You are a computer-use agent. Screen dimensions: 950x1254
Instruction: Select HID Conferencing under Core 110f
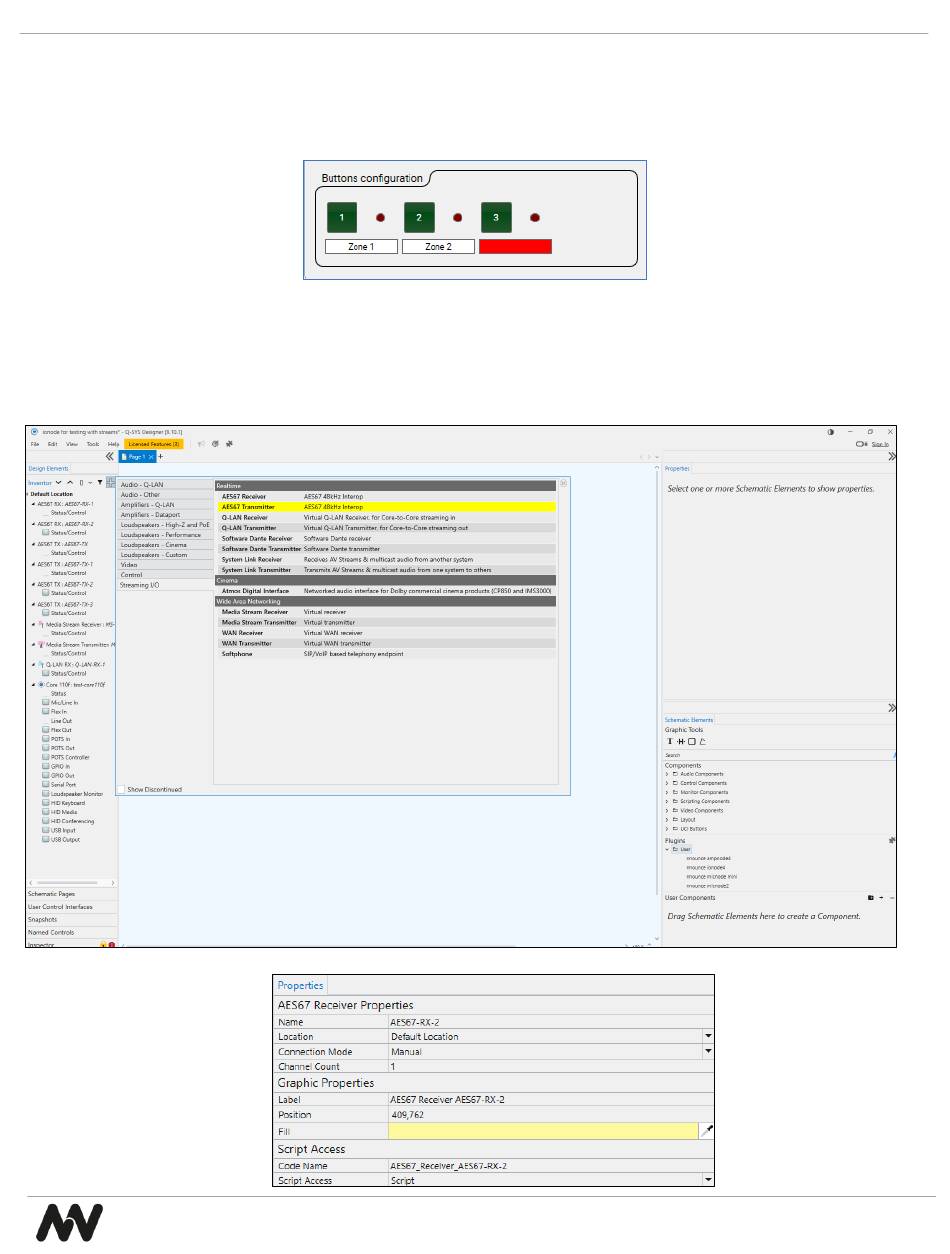72,821
